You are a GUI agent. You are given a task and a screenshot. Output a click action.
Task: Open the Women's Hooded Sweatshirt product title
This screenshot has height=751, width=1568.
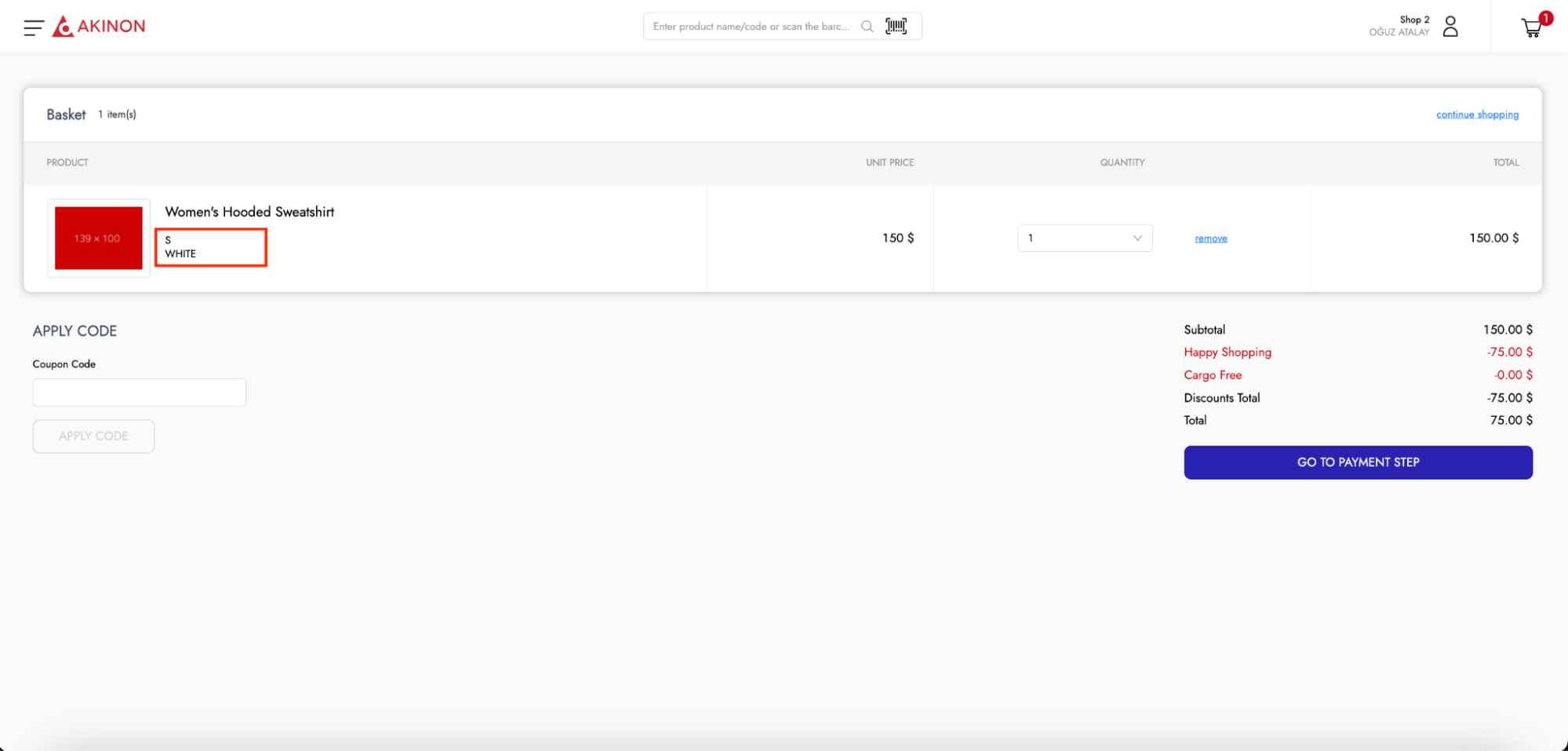pyautogui.click(x=249, y=212)
